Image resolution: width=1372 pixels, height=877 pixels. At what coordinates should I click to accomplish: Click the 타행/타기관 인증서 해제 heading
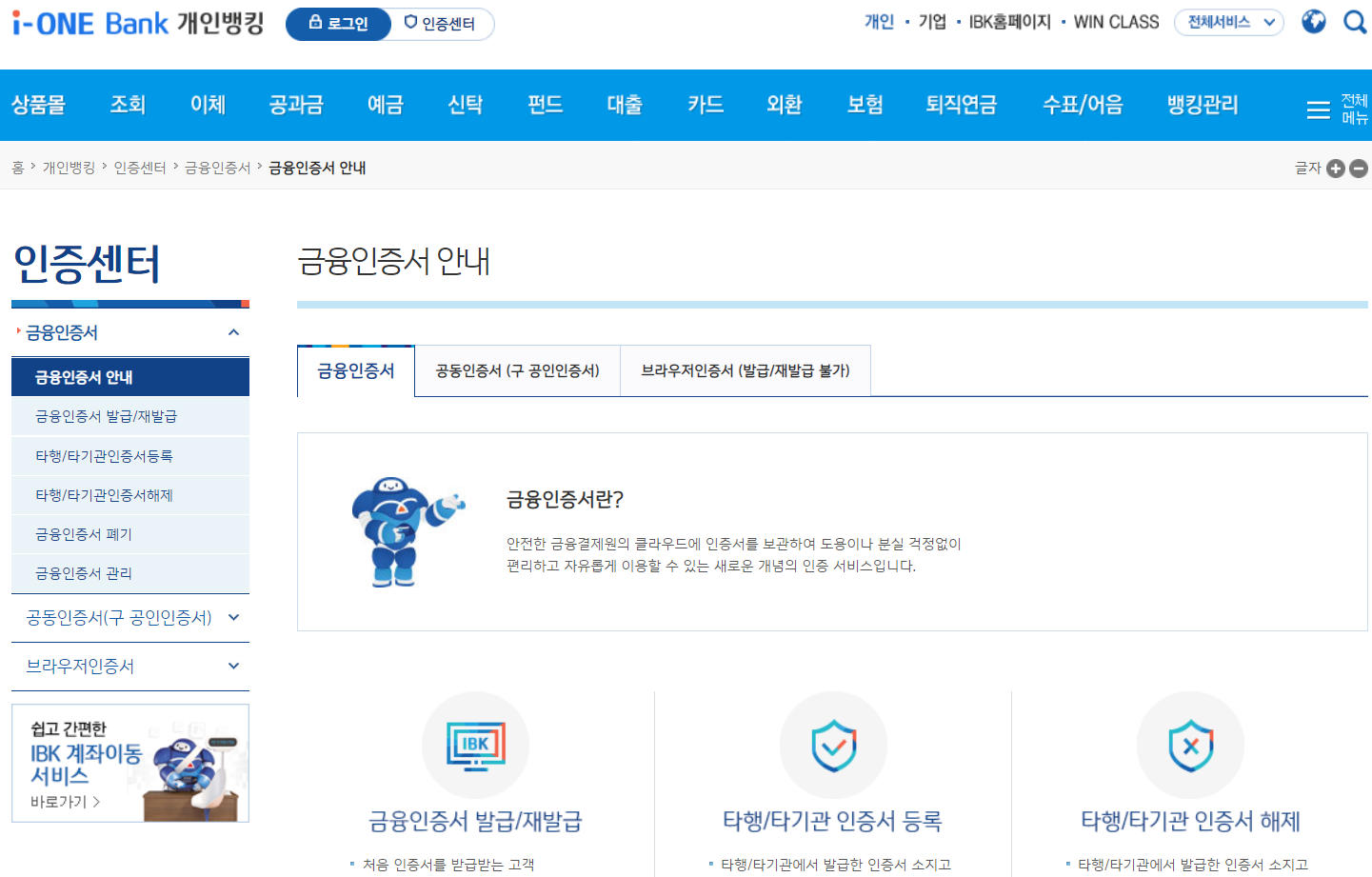[x=1190, y=821]
